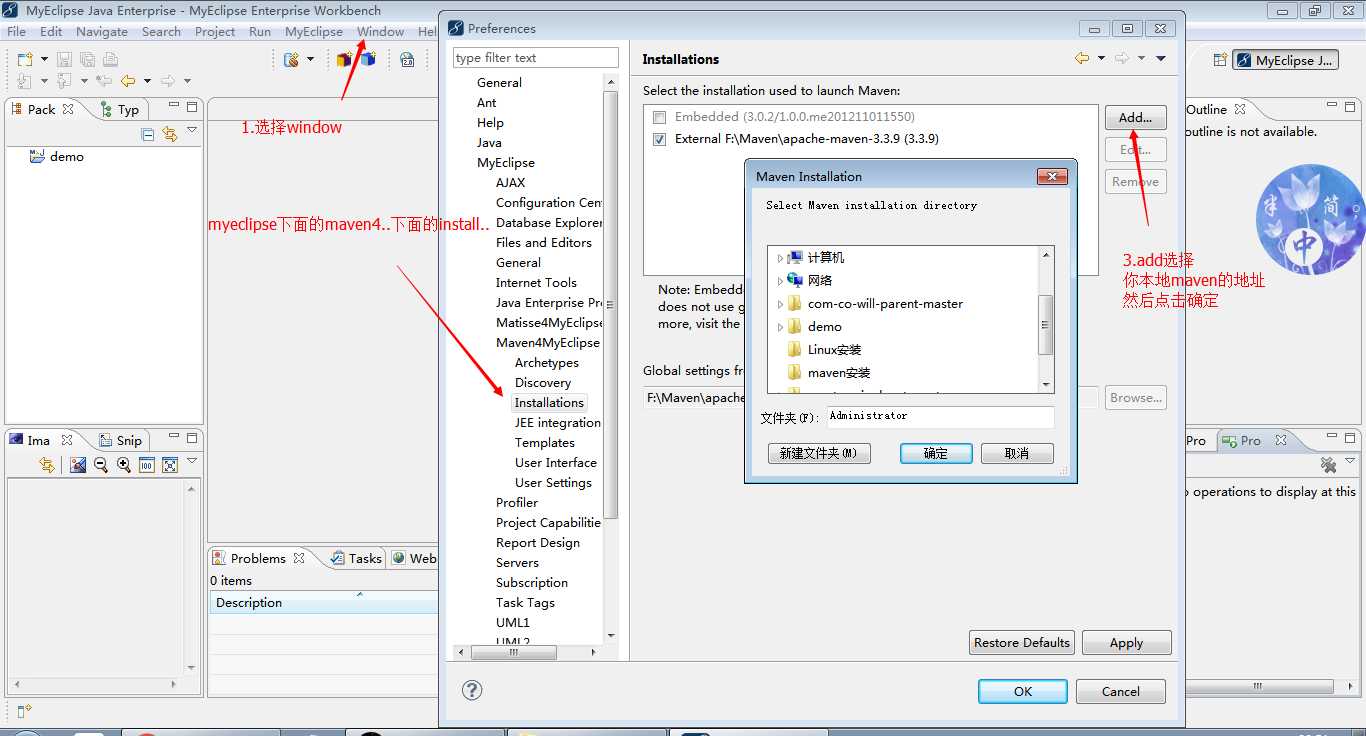Screen dimensions: 1366x736
Task: Click the back navigation arrow in main toolbar
Action: (x=128, y=81)
